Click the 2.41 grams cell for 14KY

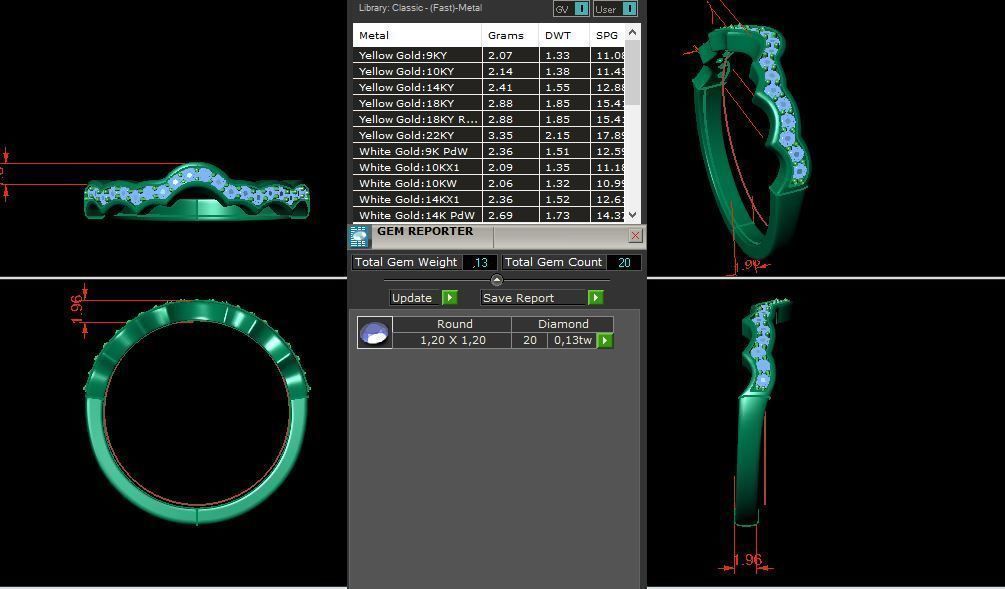coord(510,87)
